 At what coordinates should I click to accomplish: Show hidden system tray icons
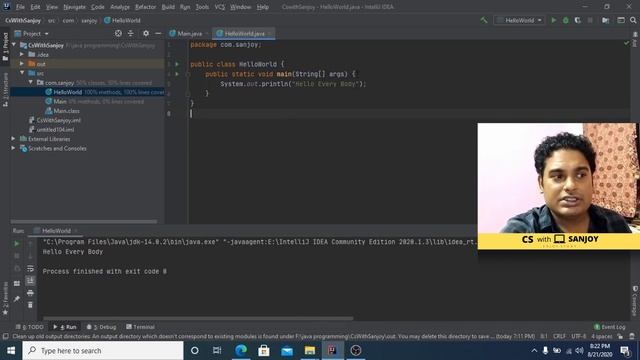[x=534, y=350]
